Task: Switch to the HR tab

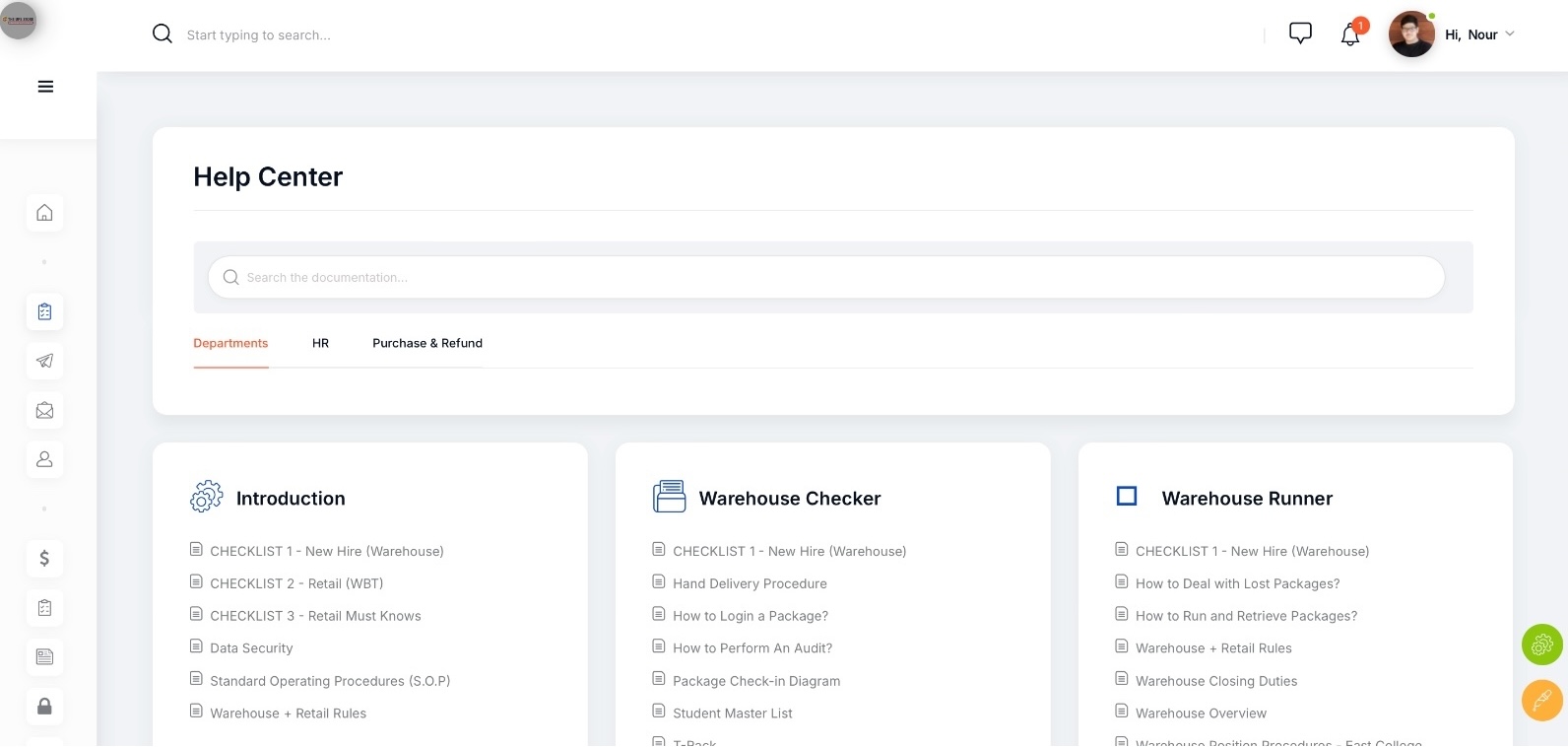Action: coord(320,343)
